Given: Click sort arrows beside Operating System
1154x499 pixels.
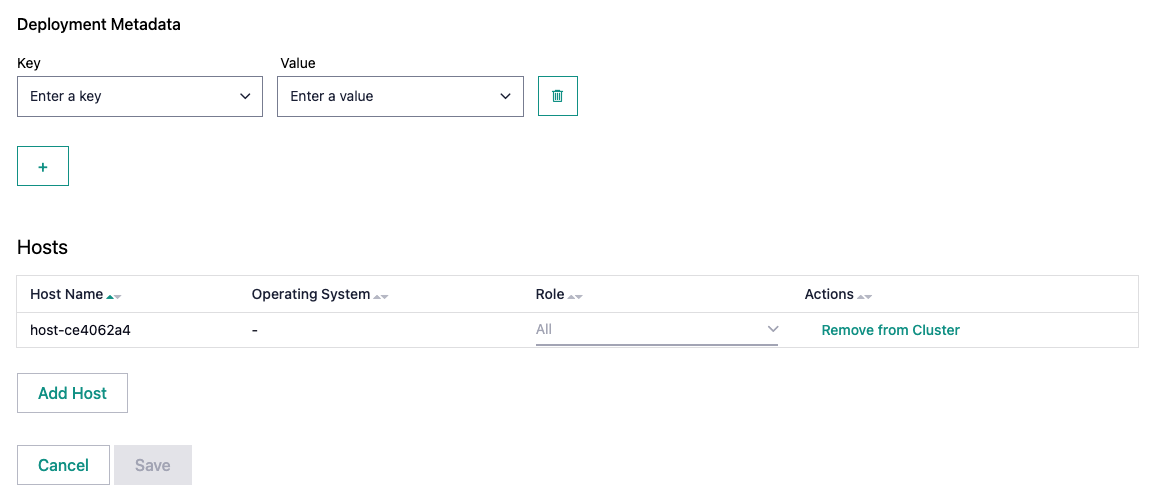Looking at the screenshot, I should tap(380, 296).
